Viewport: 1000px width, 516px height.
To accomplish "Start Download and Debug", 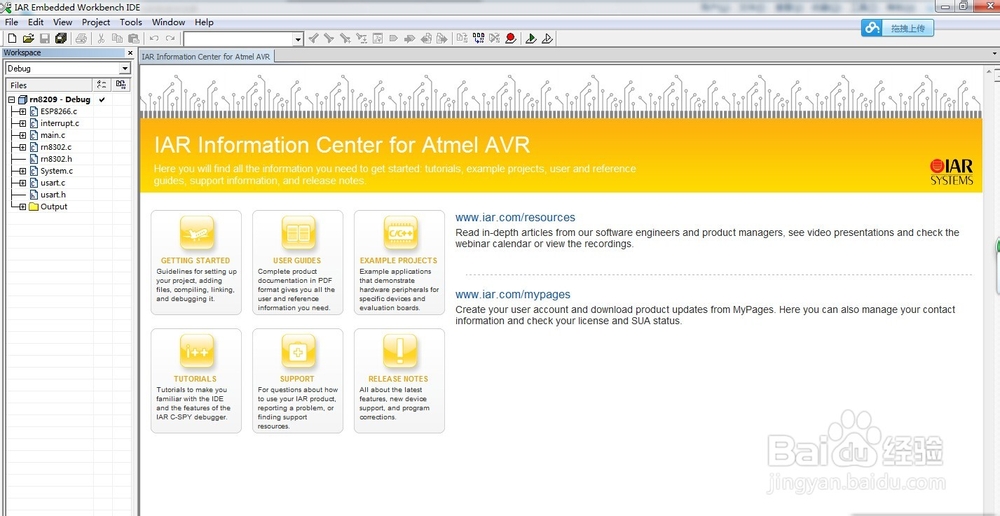I will 531,38.
